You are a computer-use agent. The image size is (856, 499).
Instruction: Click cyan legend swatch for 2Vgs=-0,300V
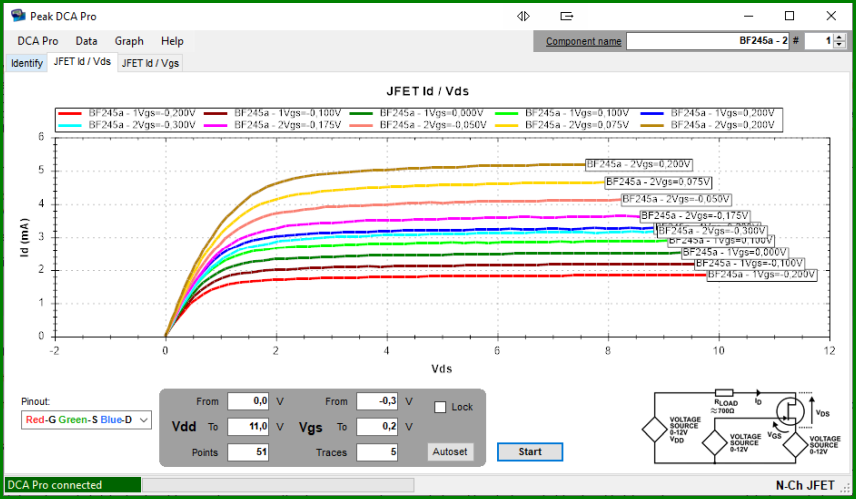tap(70, 125)
